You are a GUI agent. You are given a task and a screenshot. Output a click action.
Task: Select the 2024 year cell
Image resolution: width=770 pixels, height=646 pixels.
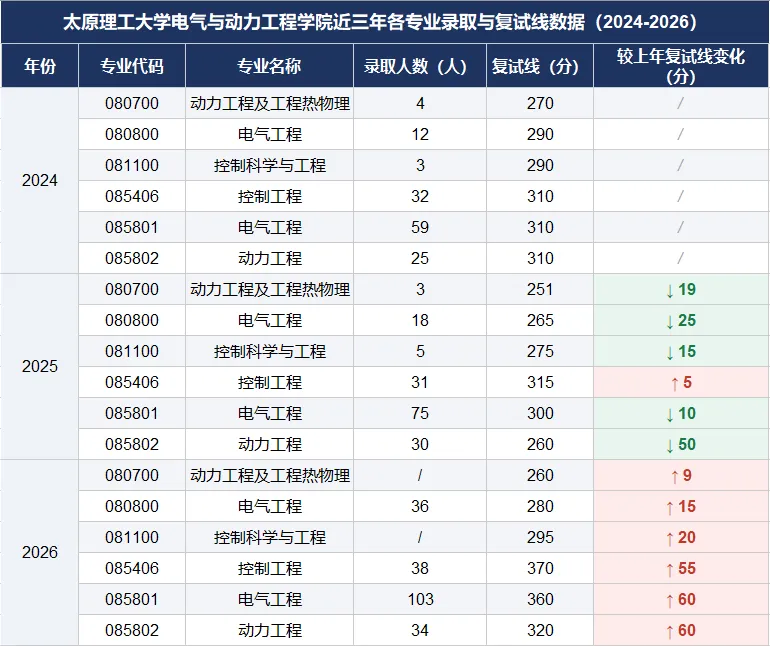[x=40, y=180]
